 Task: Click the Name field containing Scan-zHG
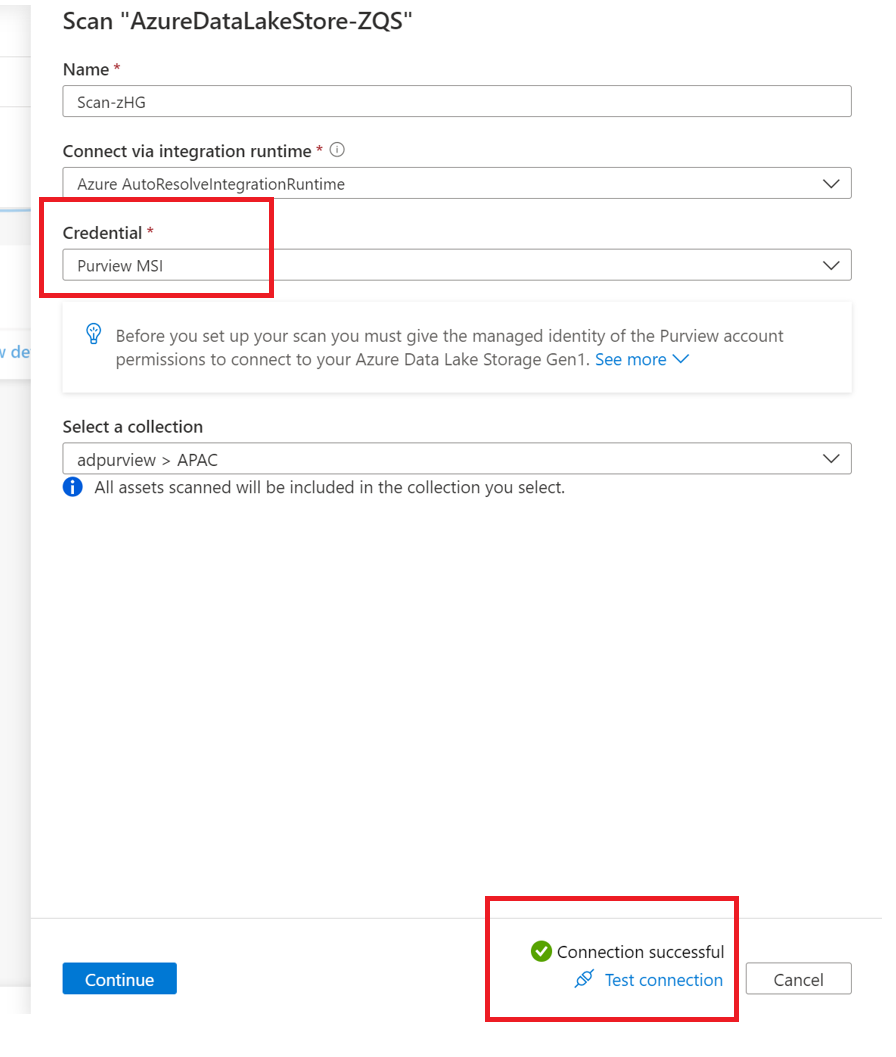point(456,102)
